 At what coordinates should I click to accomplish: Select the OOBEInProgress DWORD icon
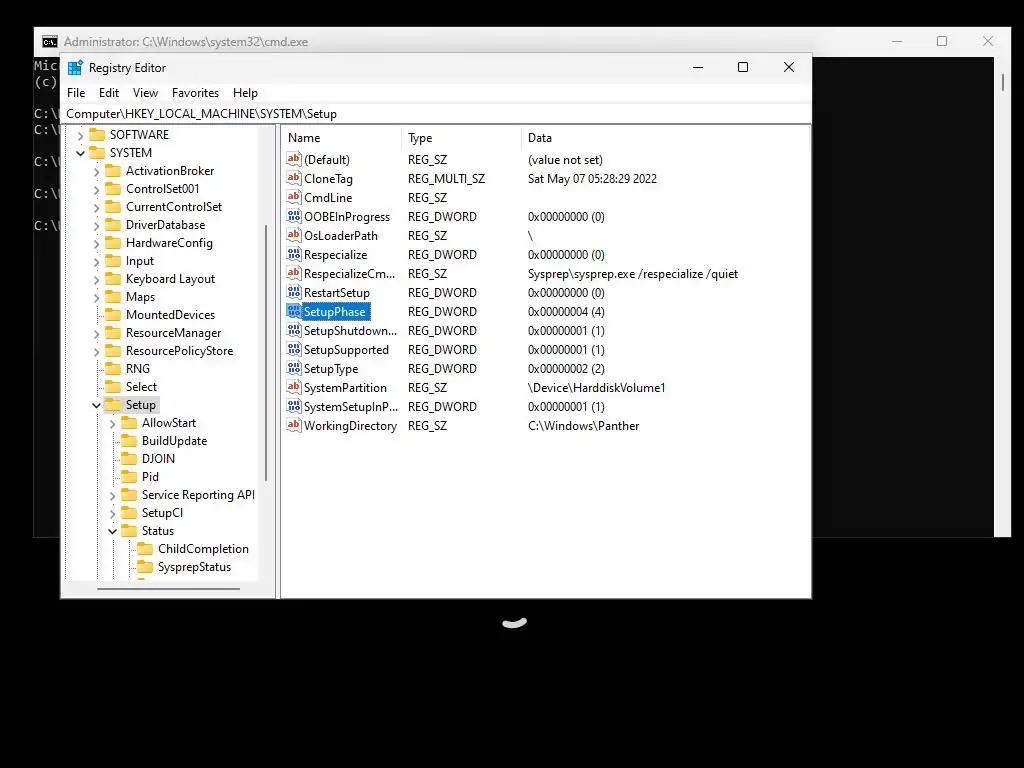(294, 216)
